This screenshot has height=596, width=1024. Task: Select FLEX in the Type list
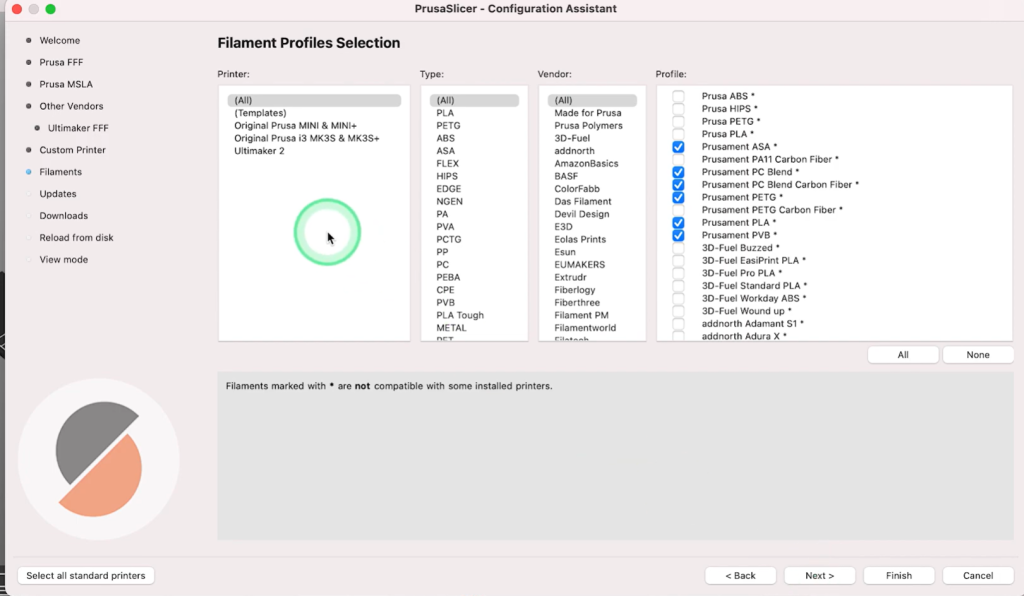(447, 164)
